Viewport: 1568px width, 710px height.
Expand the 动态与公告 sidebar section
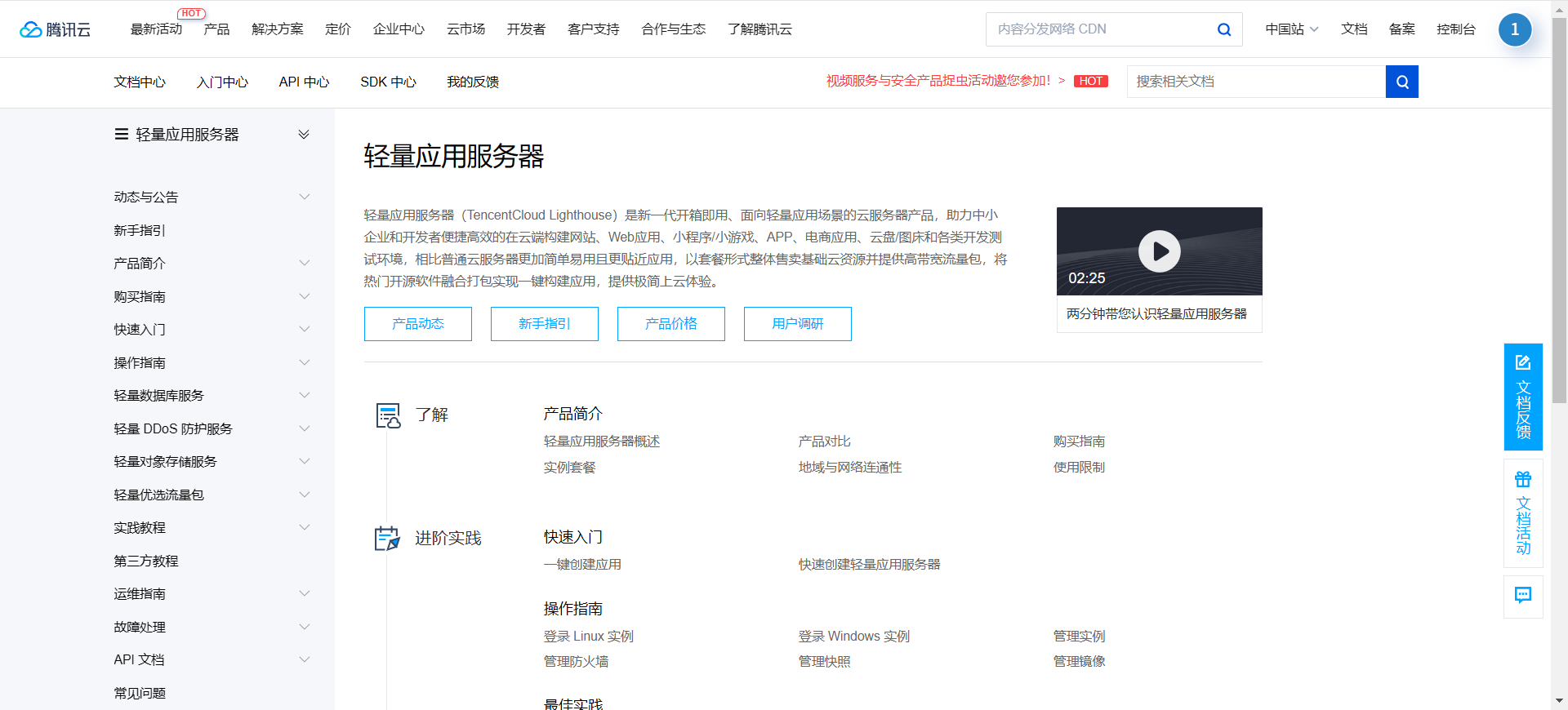[304, 197]
